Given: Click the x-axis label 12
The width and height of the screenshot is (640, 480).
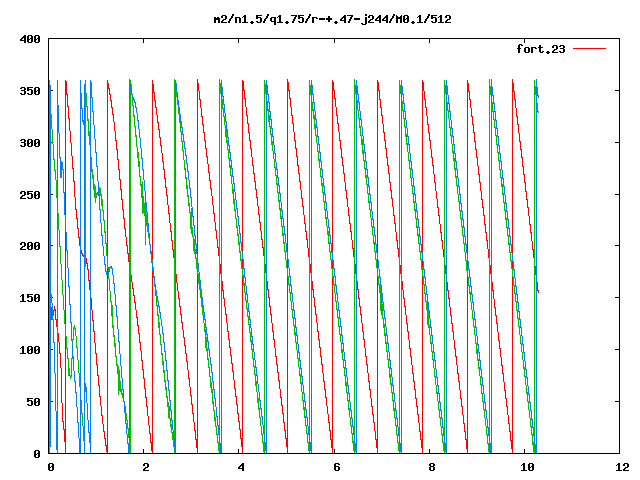Looking at the screenshot, I should (622, 467).
